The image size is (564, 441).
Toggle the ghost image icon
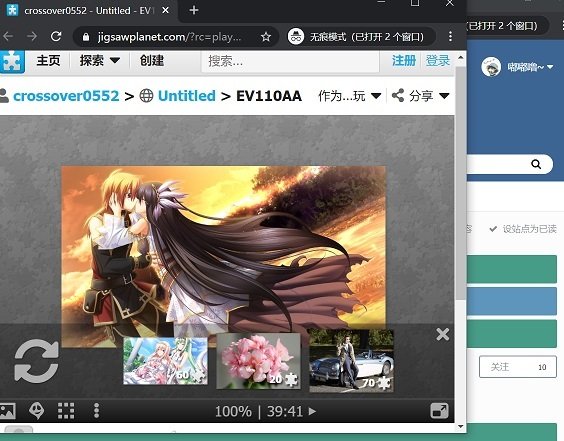36,411
